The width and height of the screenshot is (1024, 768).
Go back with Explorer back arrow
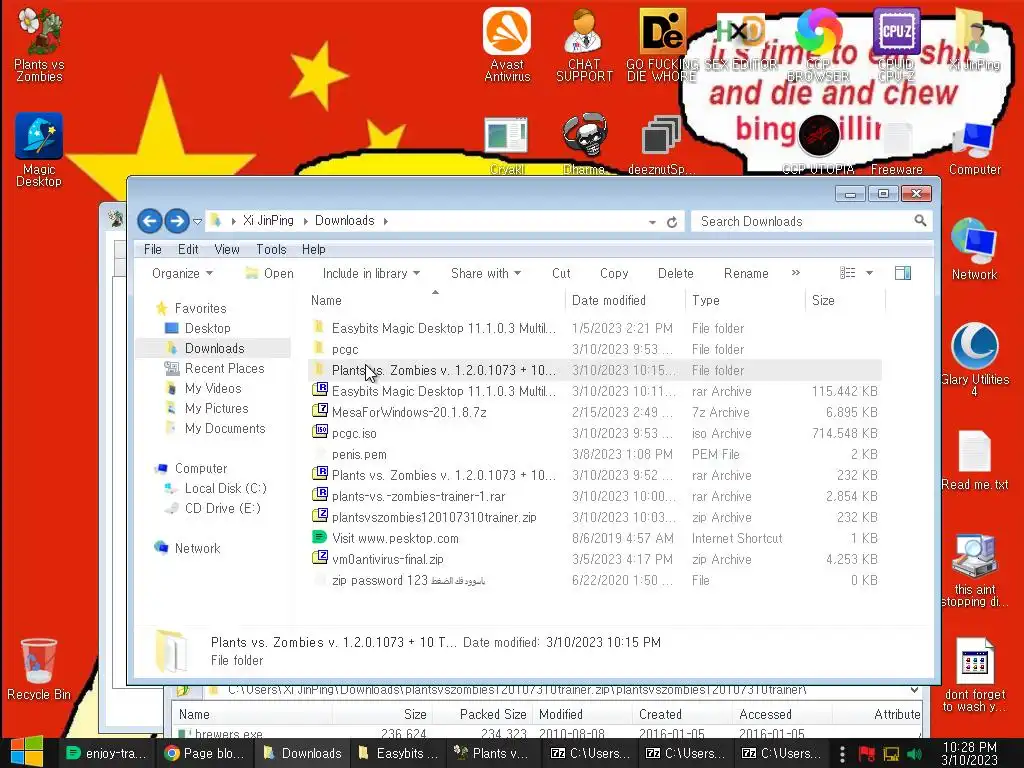coord(150,221)
